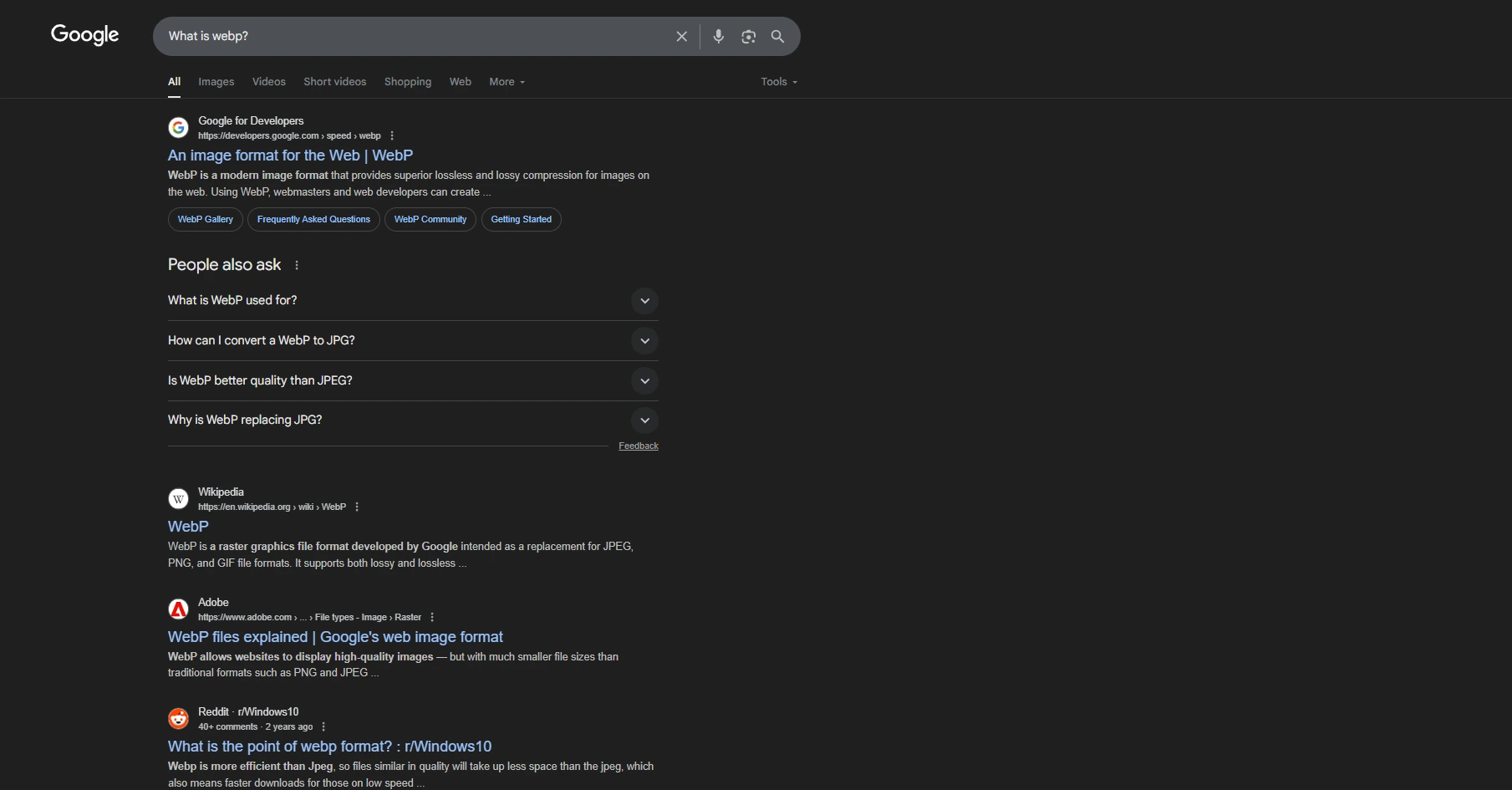Click the Reddit favicon
This screenshot has height=790, width=1512.
(x=178, y=718)
